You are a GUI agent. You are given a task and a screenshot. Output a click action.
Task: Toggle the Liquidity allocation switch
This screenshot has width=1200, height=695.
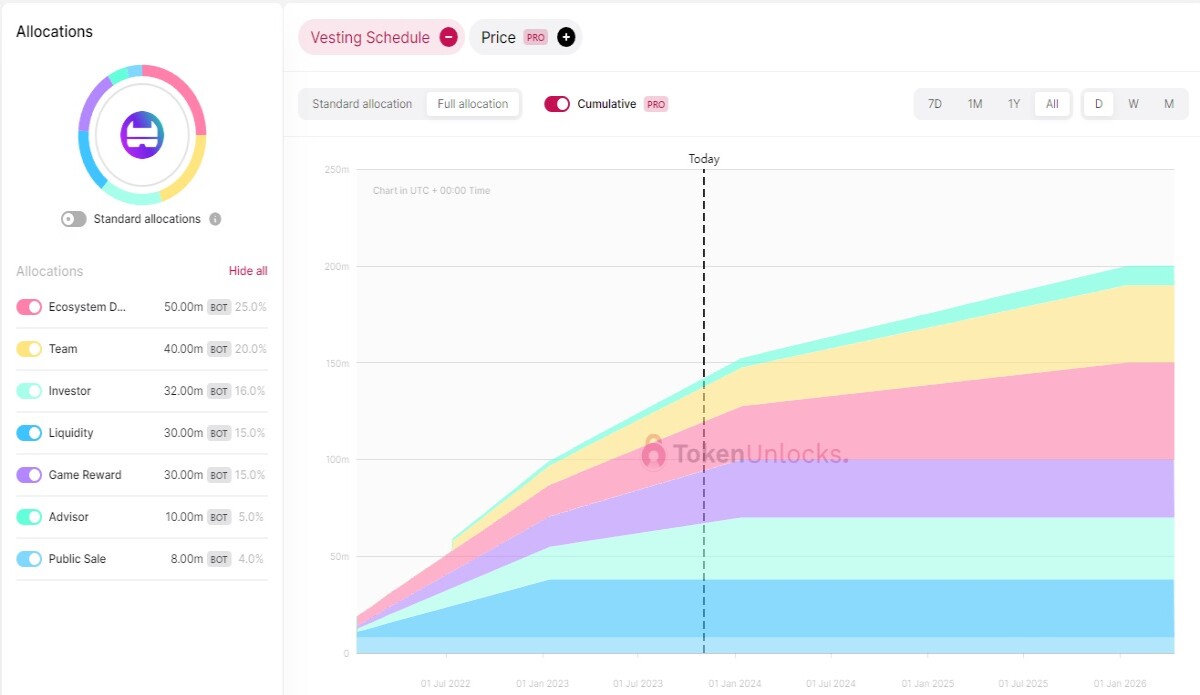29,433
